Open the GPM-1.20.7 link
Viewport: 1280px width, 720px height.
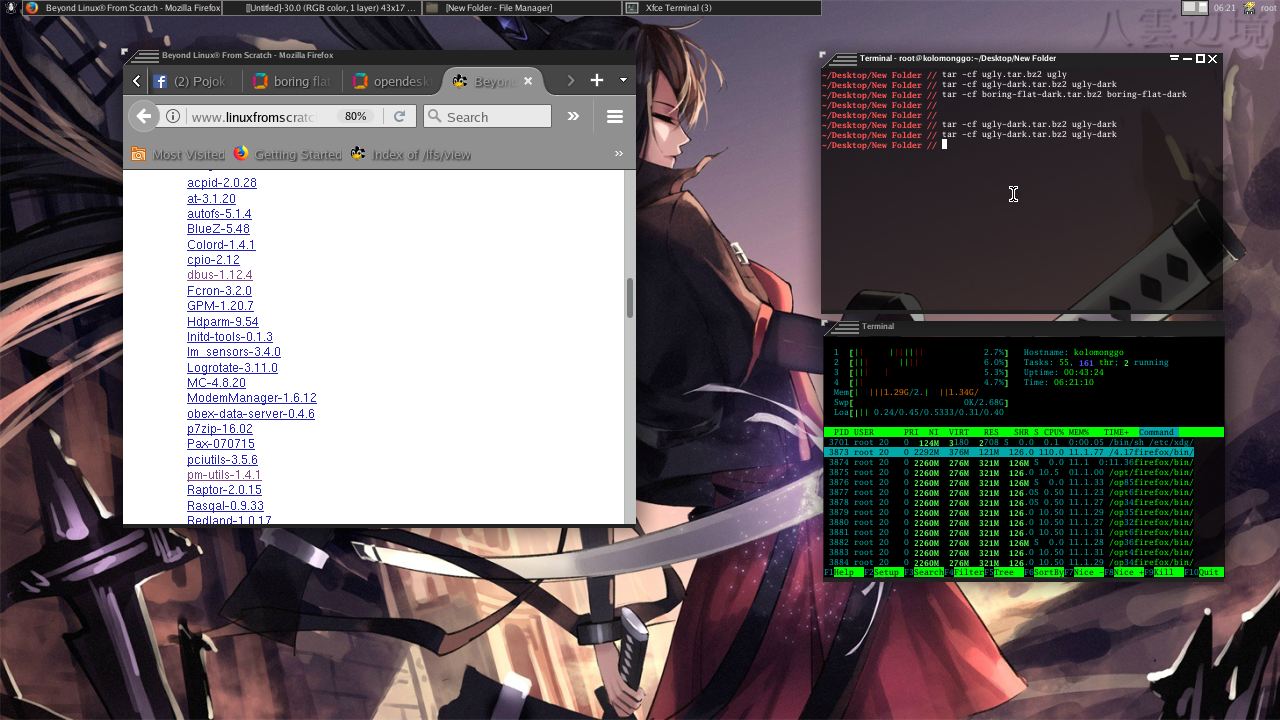(x=220, y=306)
